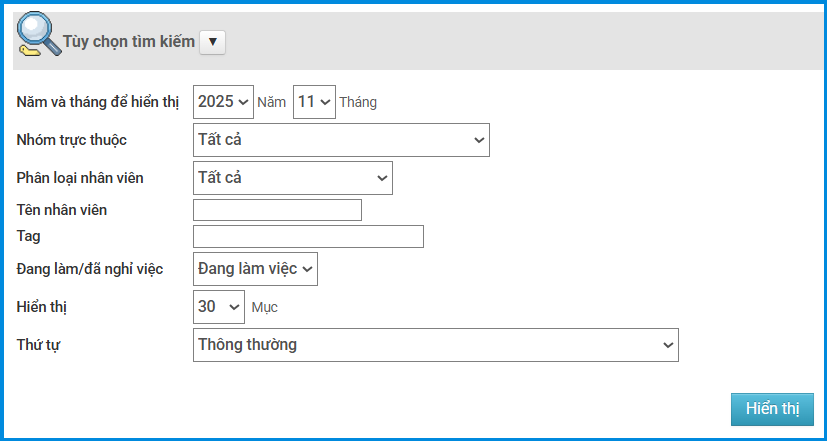Viewport: 827px width, 441px height.
Task: Expand the "Nhóm trực thuộc" dropdown
Action: click(340, 140)
